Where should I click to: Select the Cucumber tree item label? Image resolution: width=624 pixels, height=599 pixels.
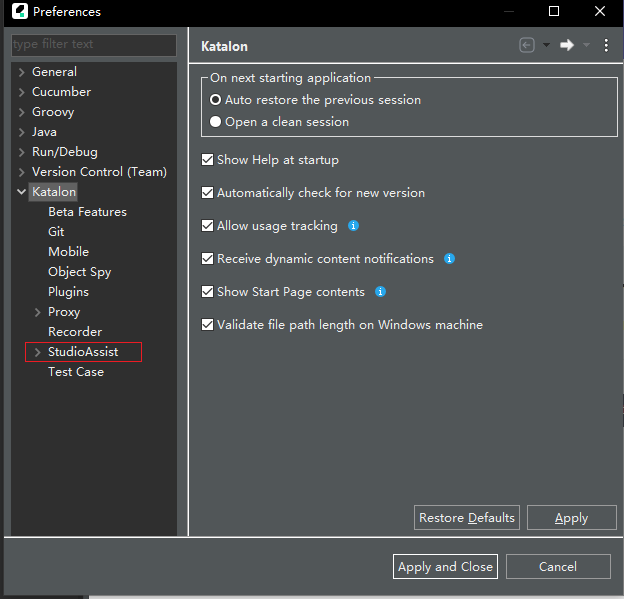(61, 92)
